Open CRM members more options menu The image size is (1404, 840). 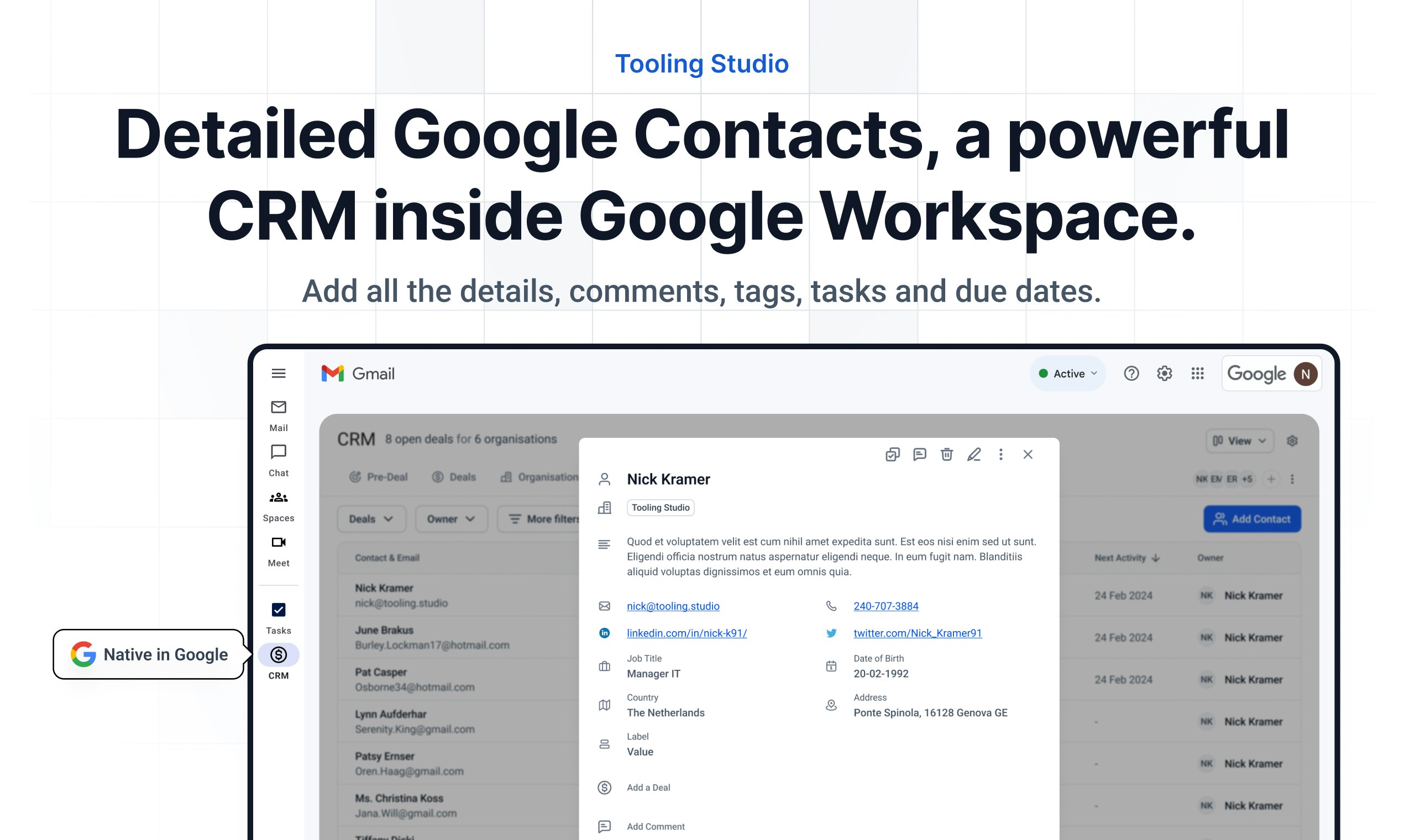[x=1292, y=480]
